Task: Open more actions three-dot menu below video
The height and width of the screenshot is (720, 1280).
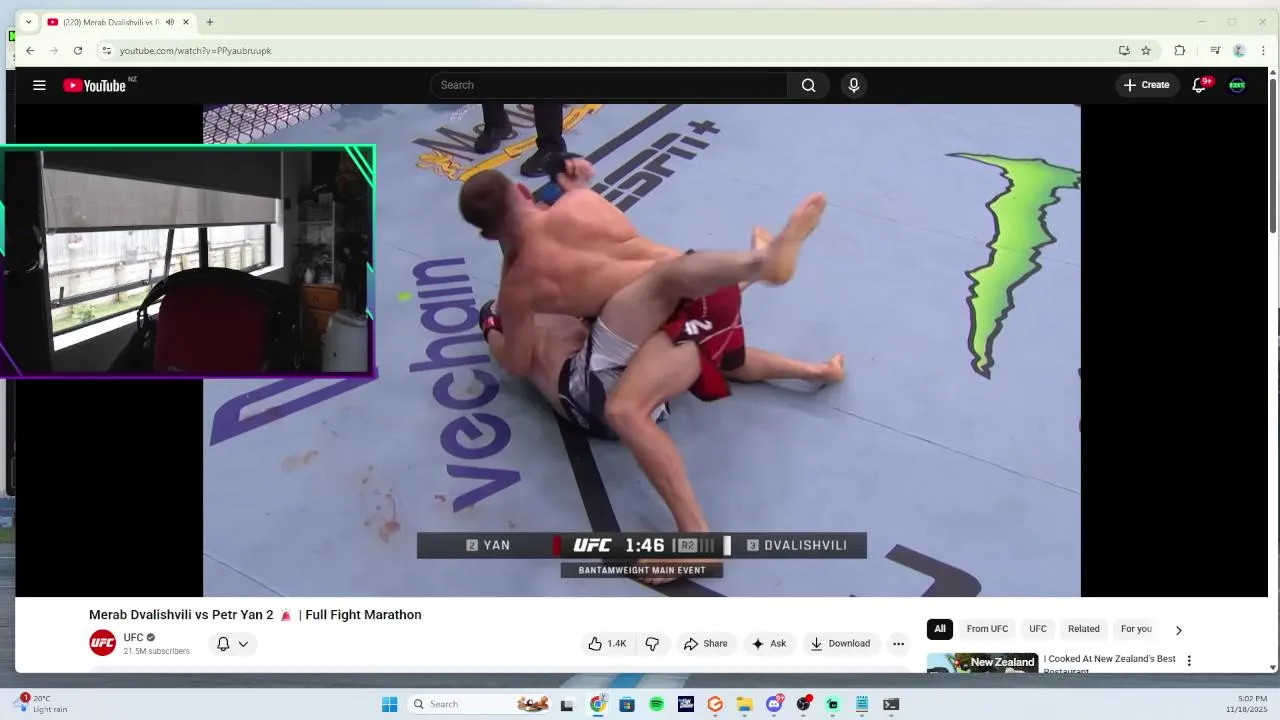Action: tap(898, 644)
